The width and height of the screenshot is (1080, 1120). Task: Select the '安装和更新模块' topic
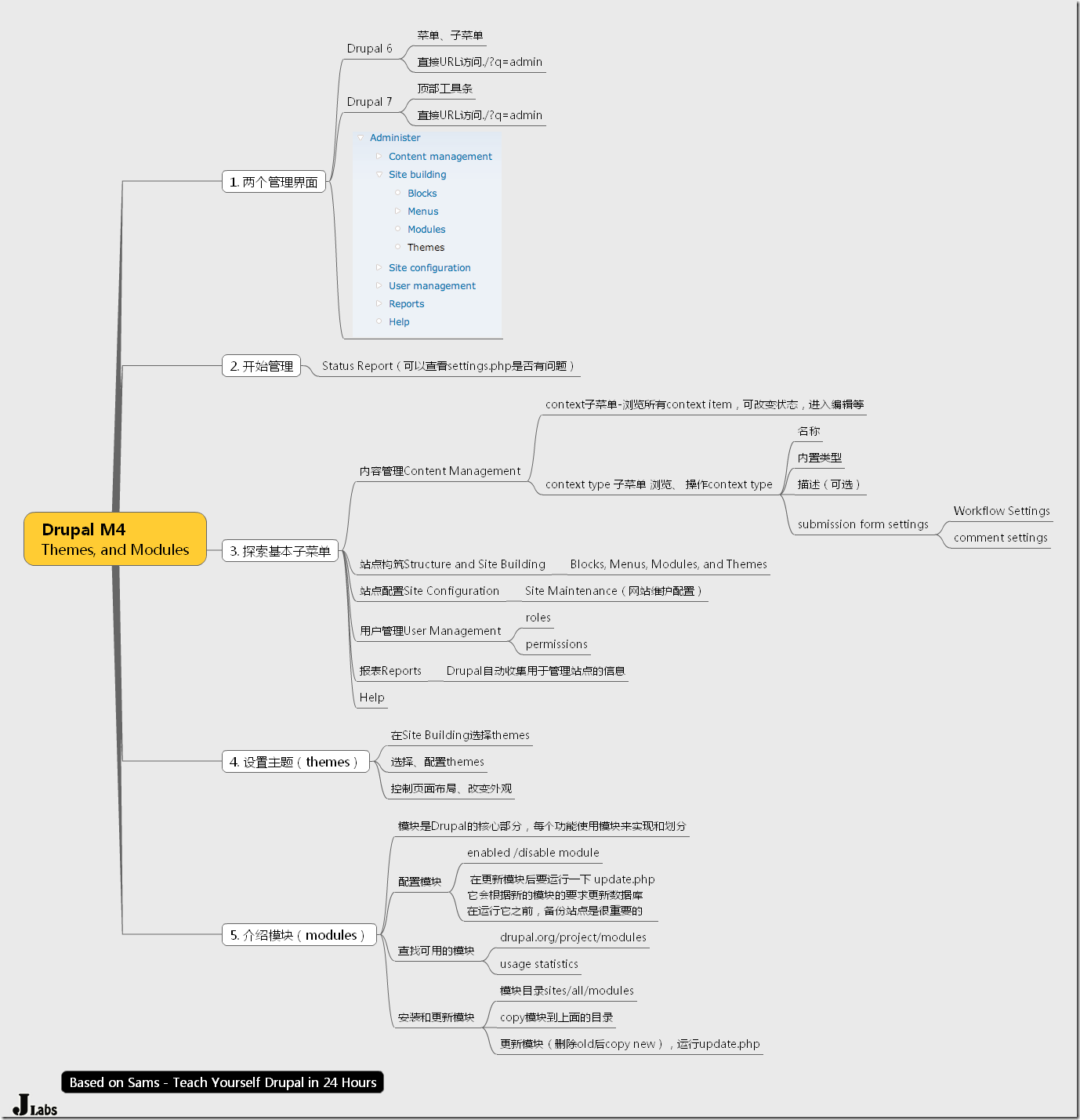point(437,1017)
